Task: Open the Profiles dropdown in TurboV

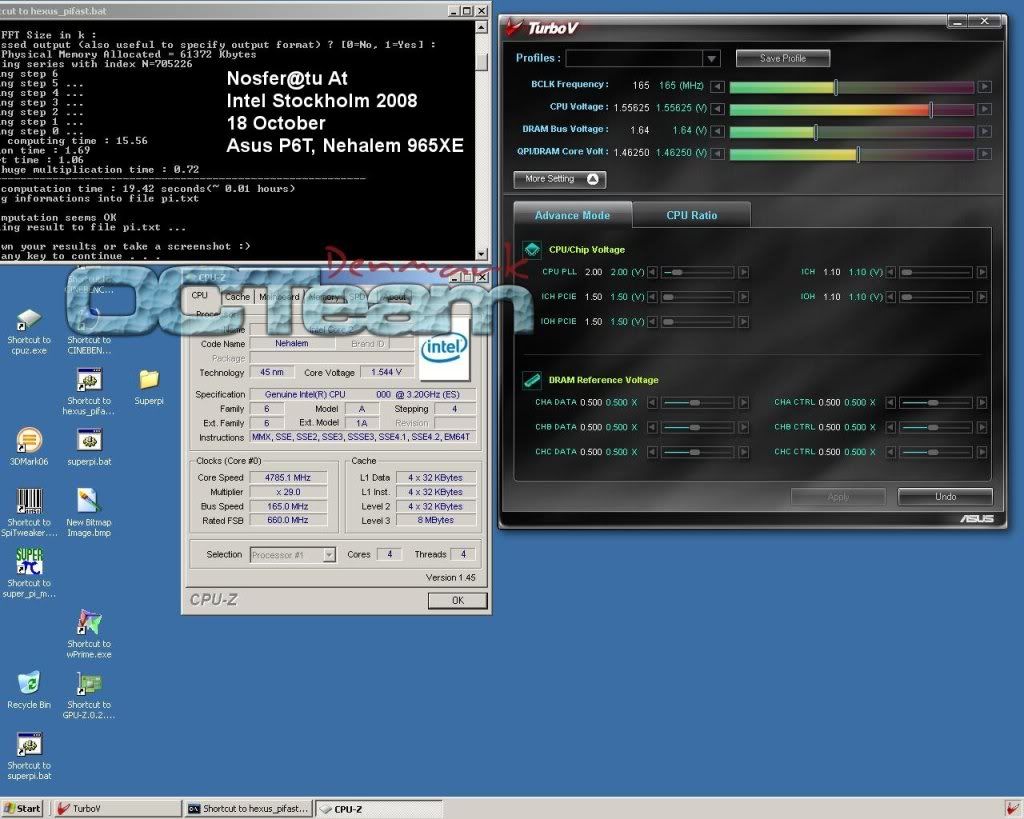Action: [x=711, y=58]
